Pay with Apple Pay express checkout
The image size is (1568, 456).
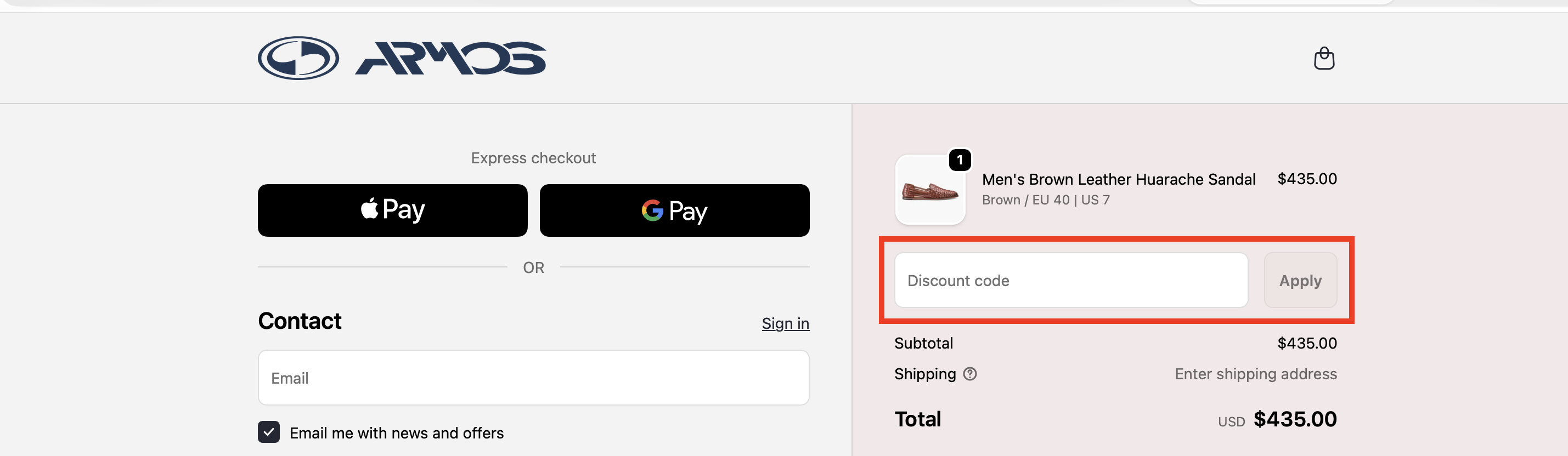tap(393, 210)
